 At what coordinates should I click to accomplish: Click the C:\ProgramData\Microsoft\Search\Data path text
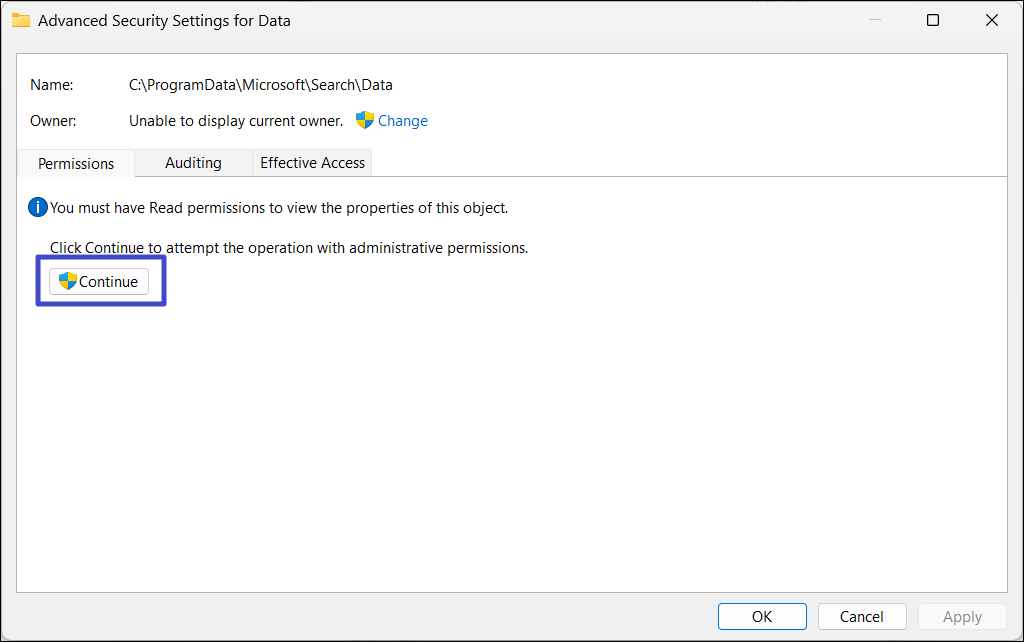coord(260,85)
